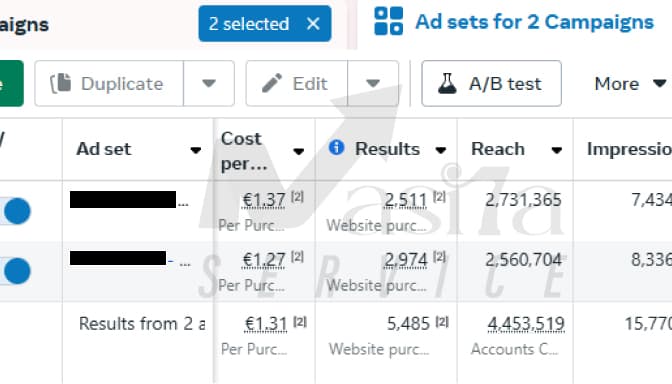Open Cost per result column arrow
672x384 pixels.
pos(299,151)
